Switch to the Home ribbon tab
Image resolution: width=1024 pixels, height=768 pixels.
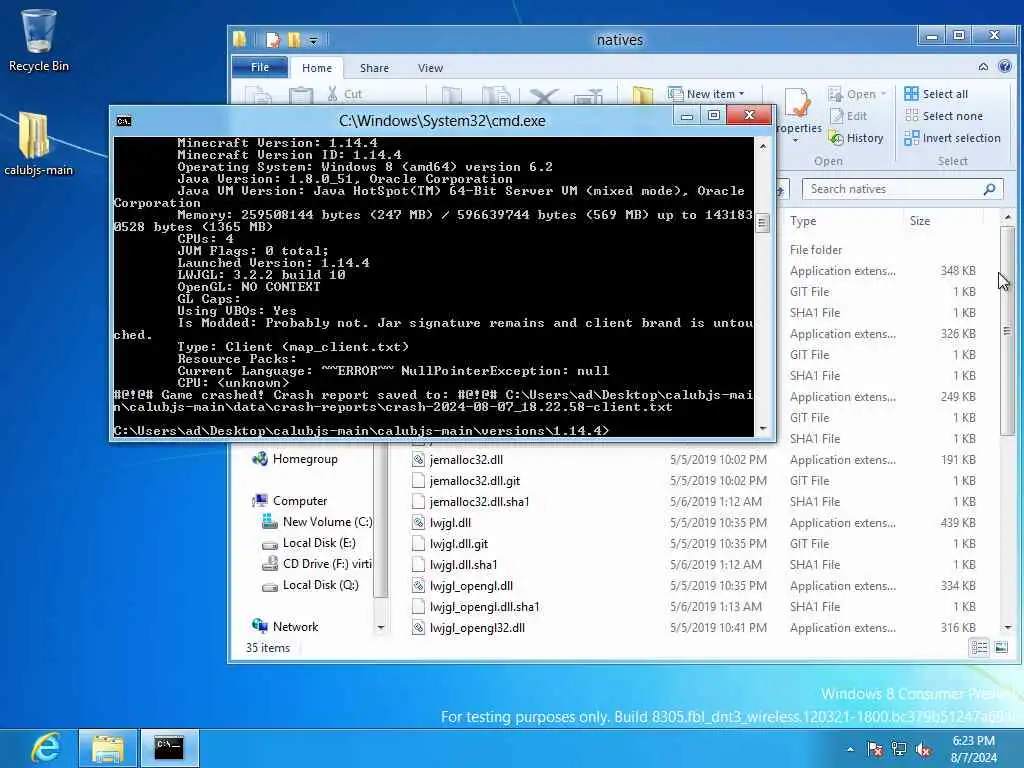[317, 67]
